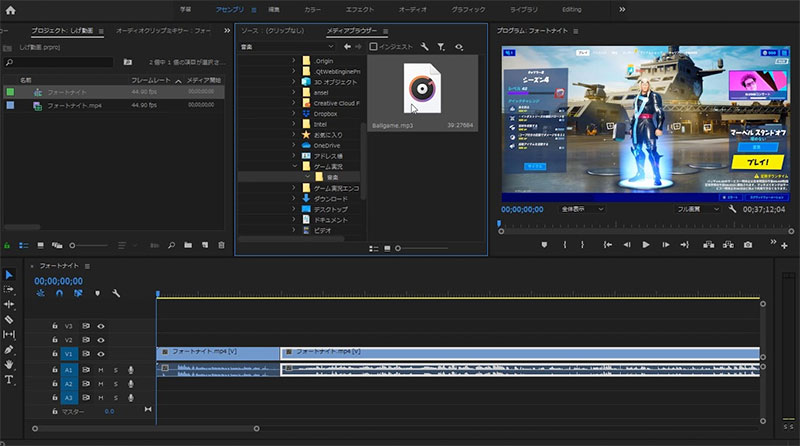Open the オーディオ workspace tab
This screenshot has height=446, width=800.
(x=412, y=9)
